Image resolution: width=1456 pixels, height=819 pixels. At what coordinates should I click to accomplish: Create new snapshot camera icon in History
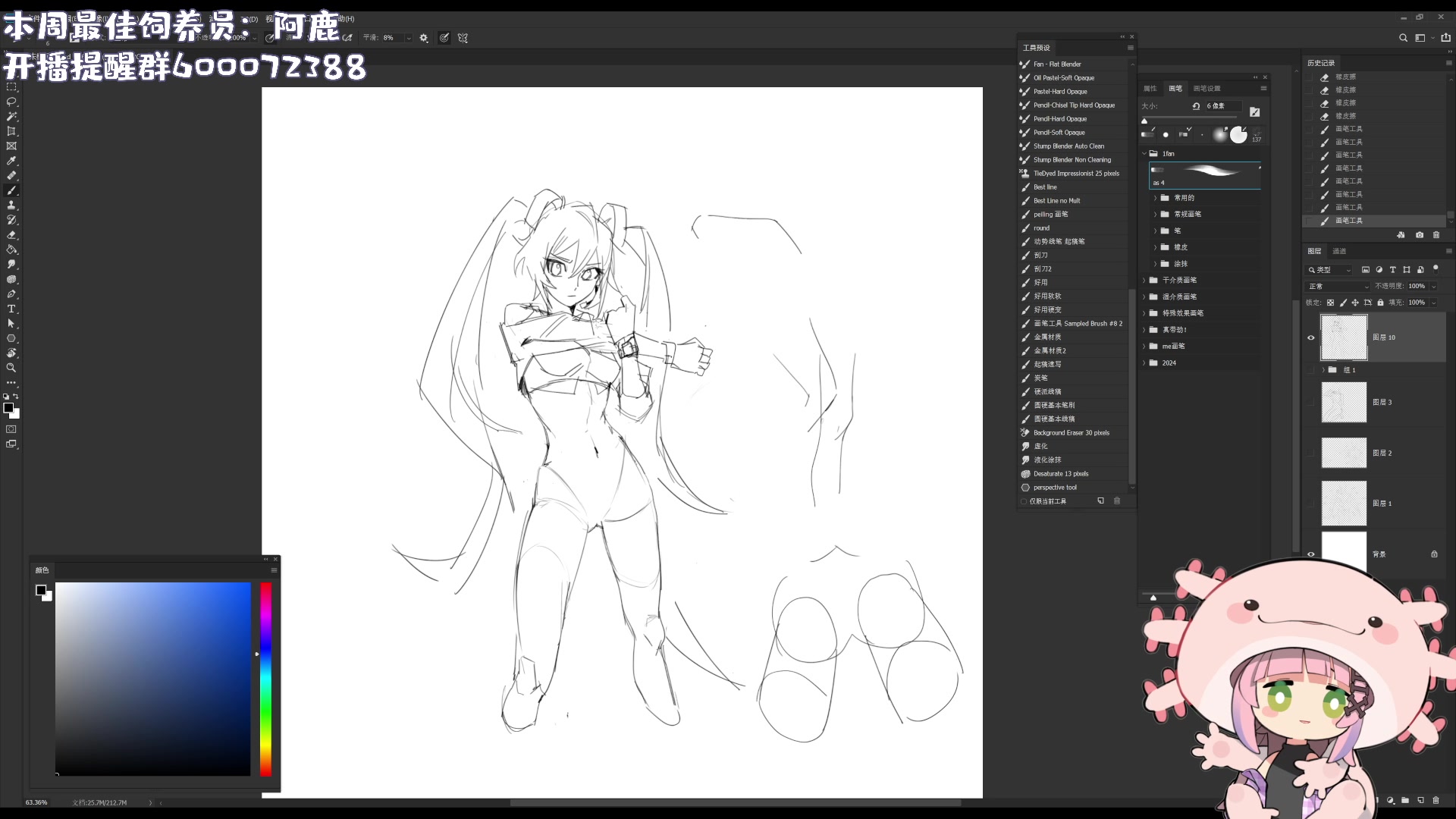point(1420,235)
